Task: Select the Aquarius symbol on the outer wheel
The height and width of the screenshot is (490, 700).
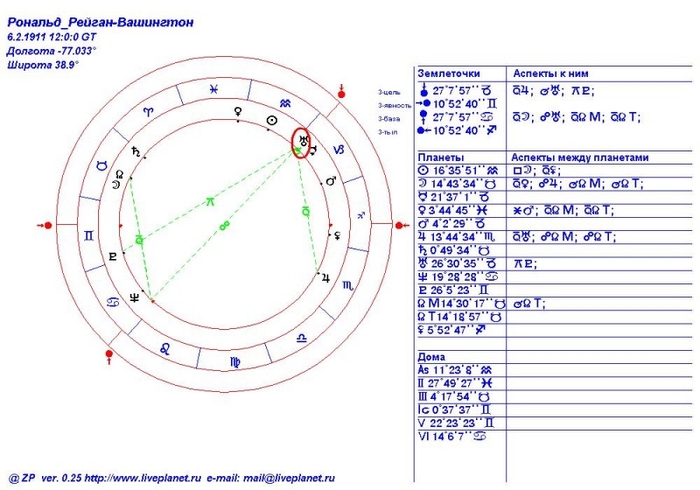Action: point(285,103)
